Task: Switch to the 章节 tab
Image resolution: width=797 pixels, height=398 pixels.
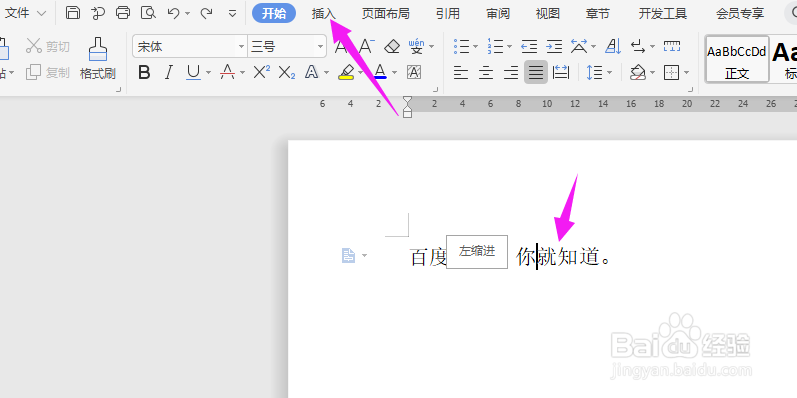Action: click(x=598, y=14)
